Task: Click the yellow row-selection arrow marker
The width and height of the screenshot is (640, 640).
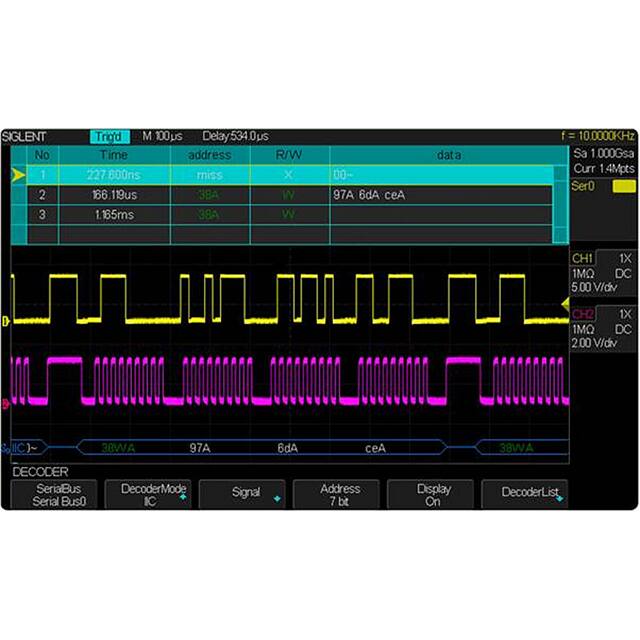Action: coord(18,175)
